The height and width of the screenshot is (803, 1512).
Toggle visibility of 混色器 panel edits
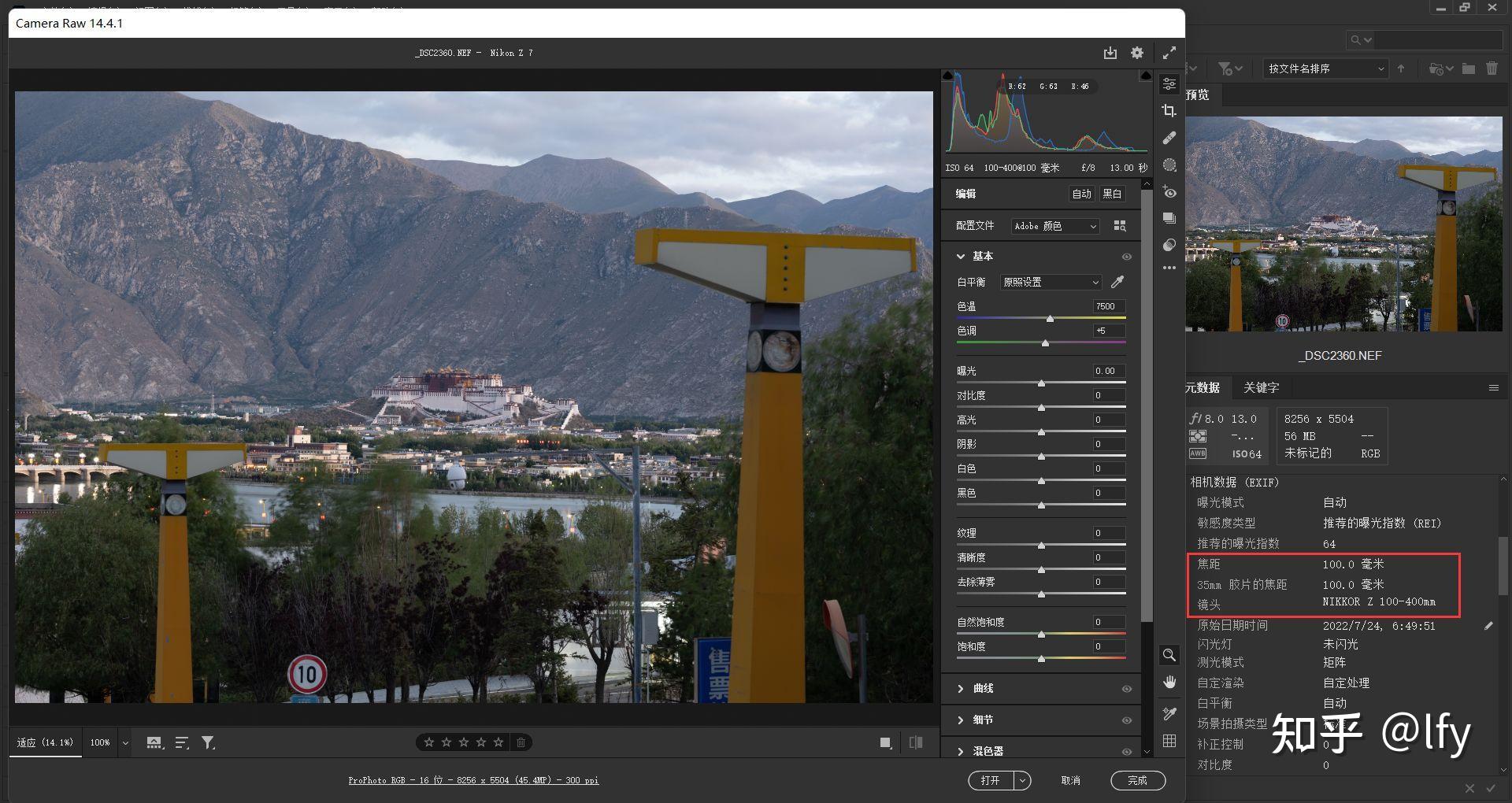(1127, 752)
